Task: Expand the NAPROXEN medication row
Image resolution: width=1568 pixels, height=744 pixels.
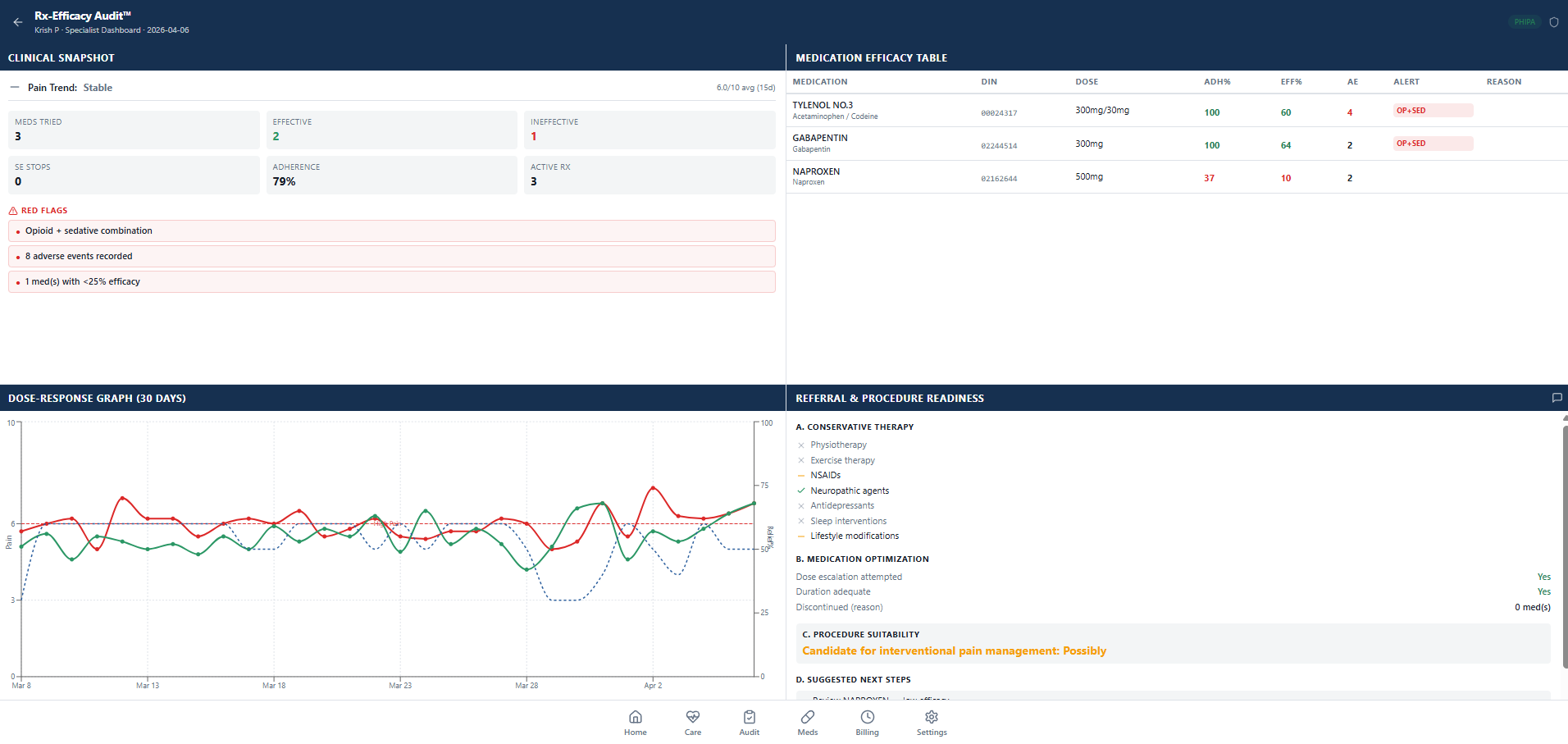Action: [816, 176]
